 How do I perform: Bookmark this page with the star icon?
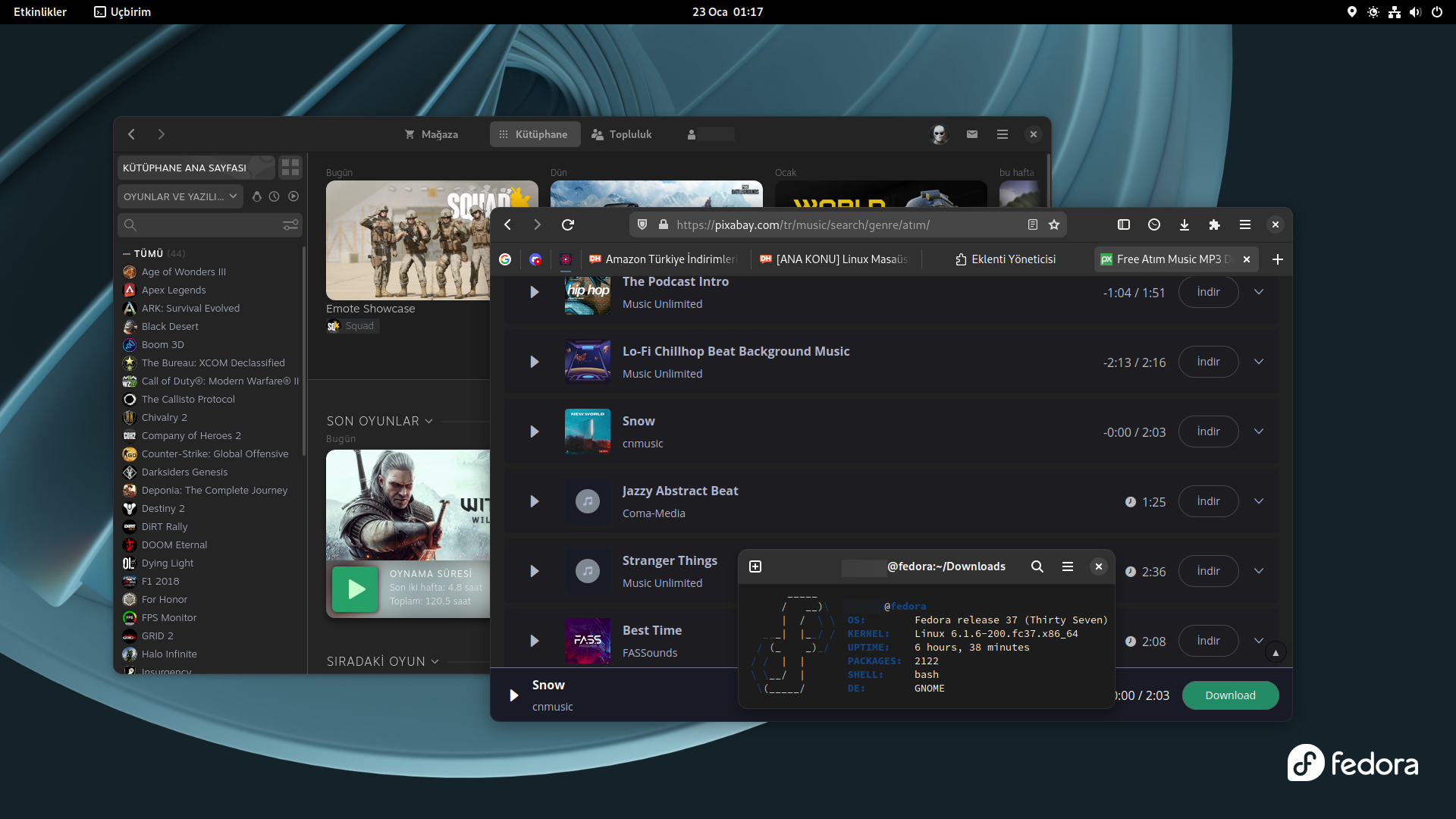1054,224
